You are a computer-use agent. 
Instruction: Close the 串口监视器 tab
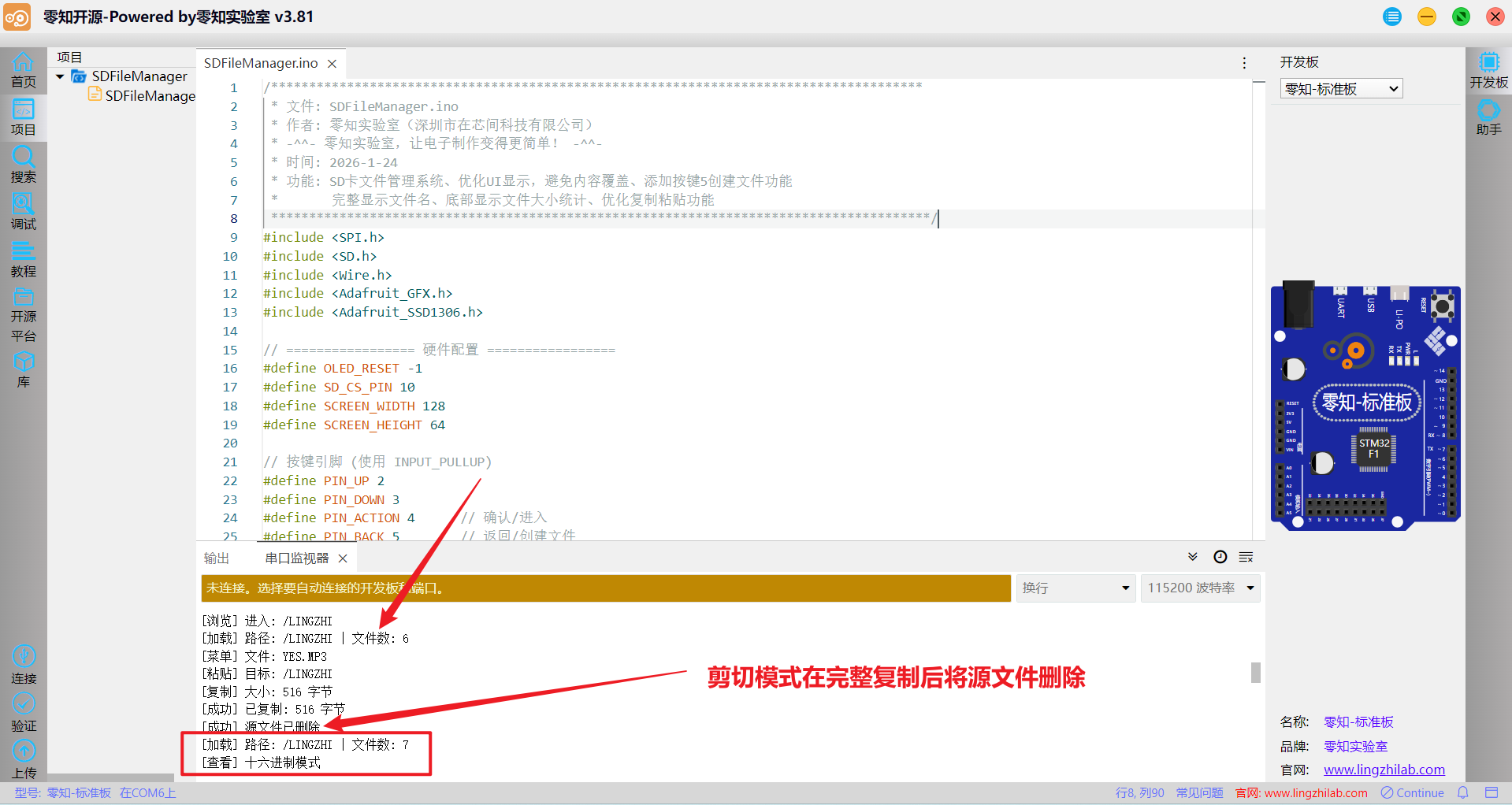[343, 558]
